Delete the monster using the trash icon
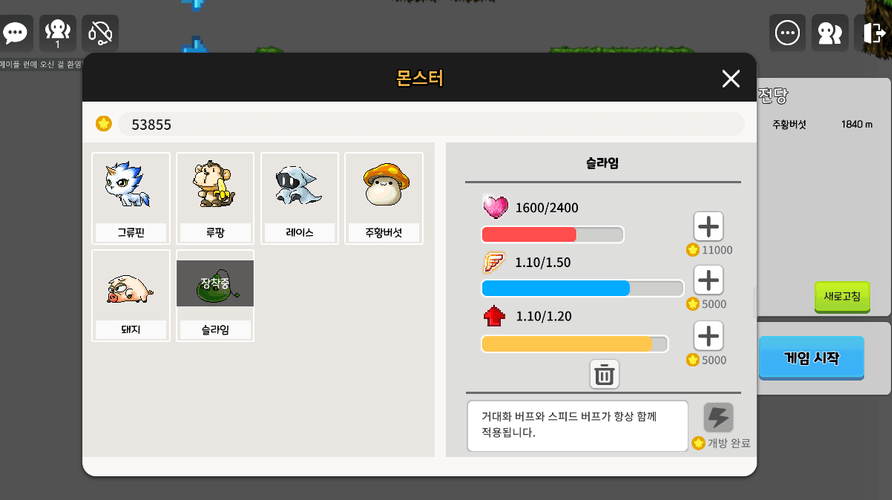This screenshot has height=500, width=892. click(x=604, y=374)
